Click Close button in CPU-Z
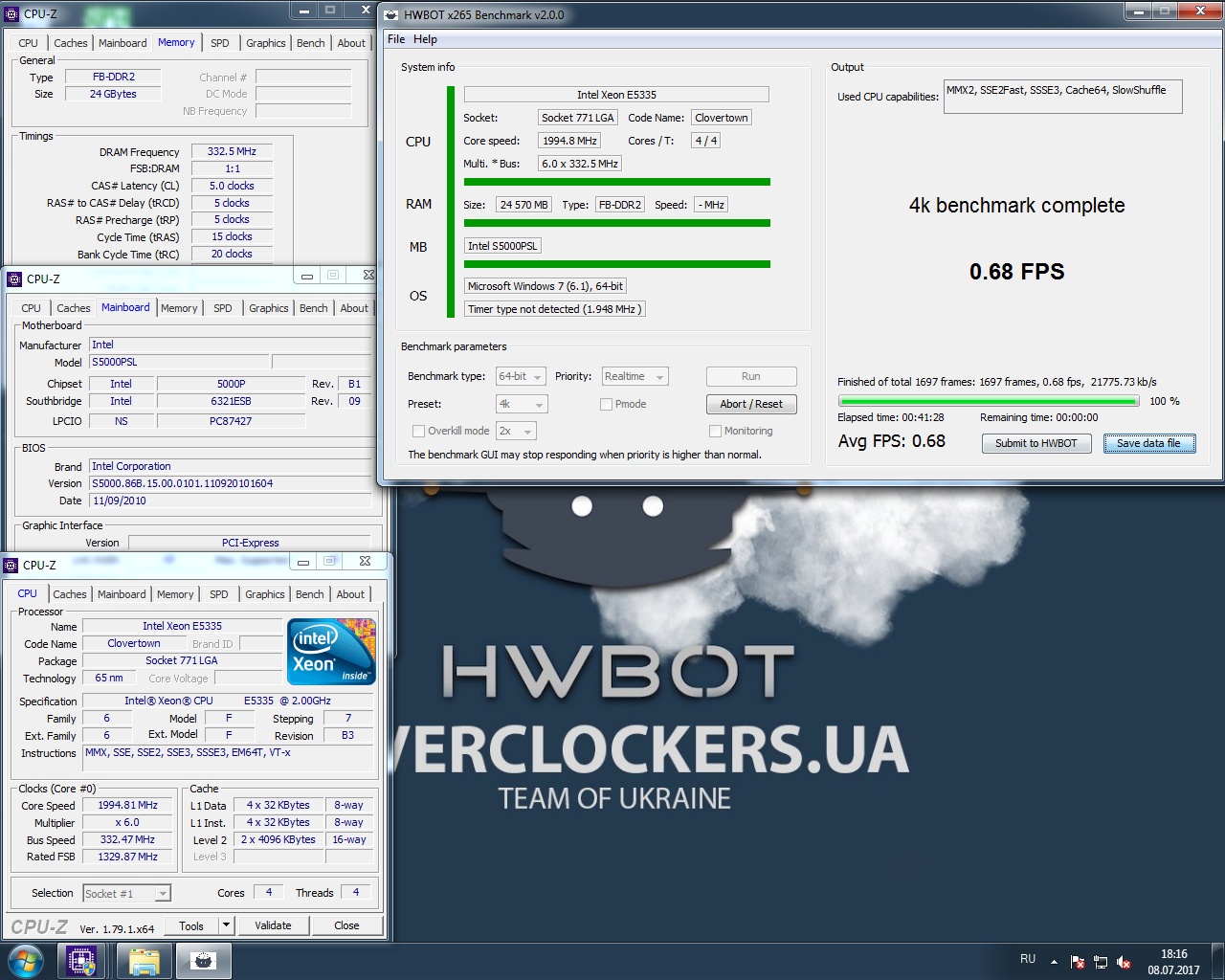 [x=346, y=925]
